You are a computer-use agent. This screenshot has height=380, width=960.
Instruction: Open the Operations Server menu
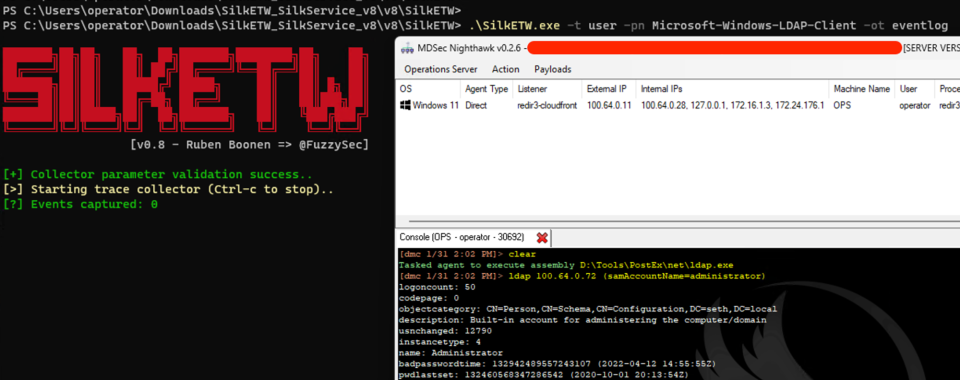(440, 69)
